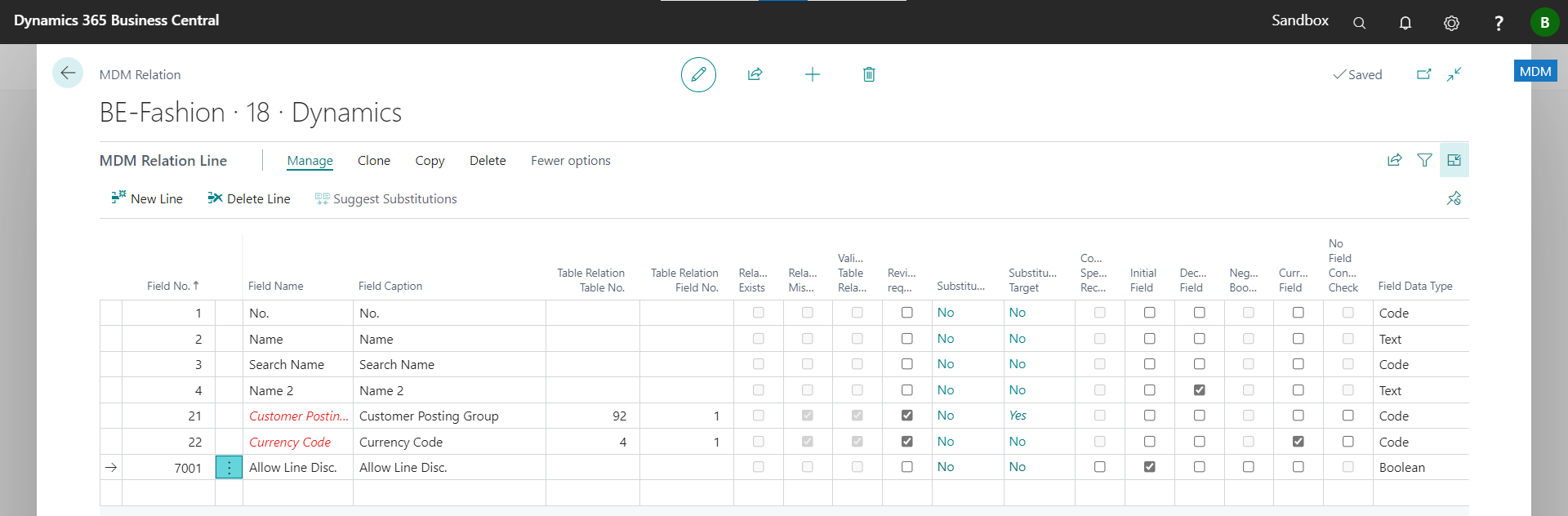Open Initial Field column header menu

coord(1143,280)
